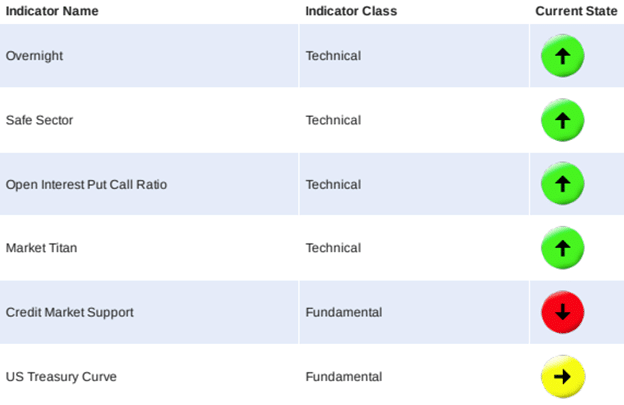Click Market Titan's green up arrow
The width and height of the screenshot is (624, 405).
(x=562, y=248)
